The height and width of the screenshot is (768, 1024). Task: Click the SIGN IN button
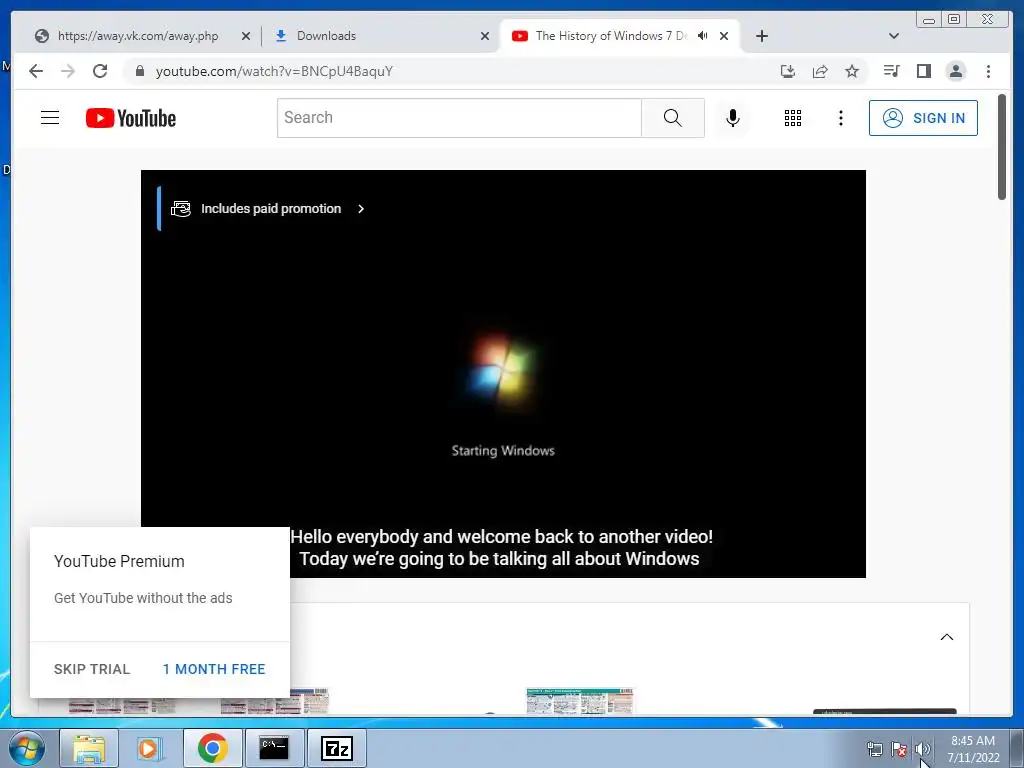pos(923,118)
